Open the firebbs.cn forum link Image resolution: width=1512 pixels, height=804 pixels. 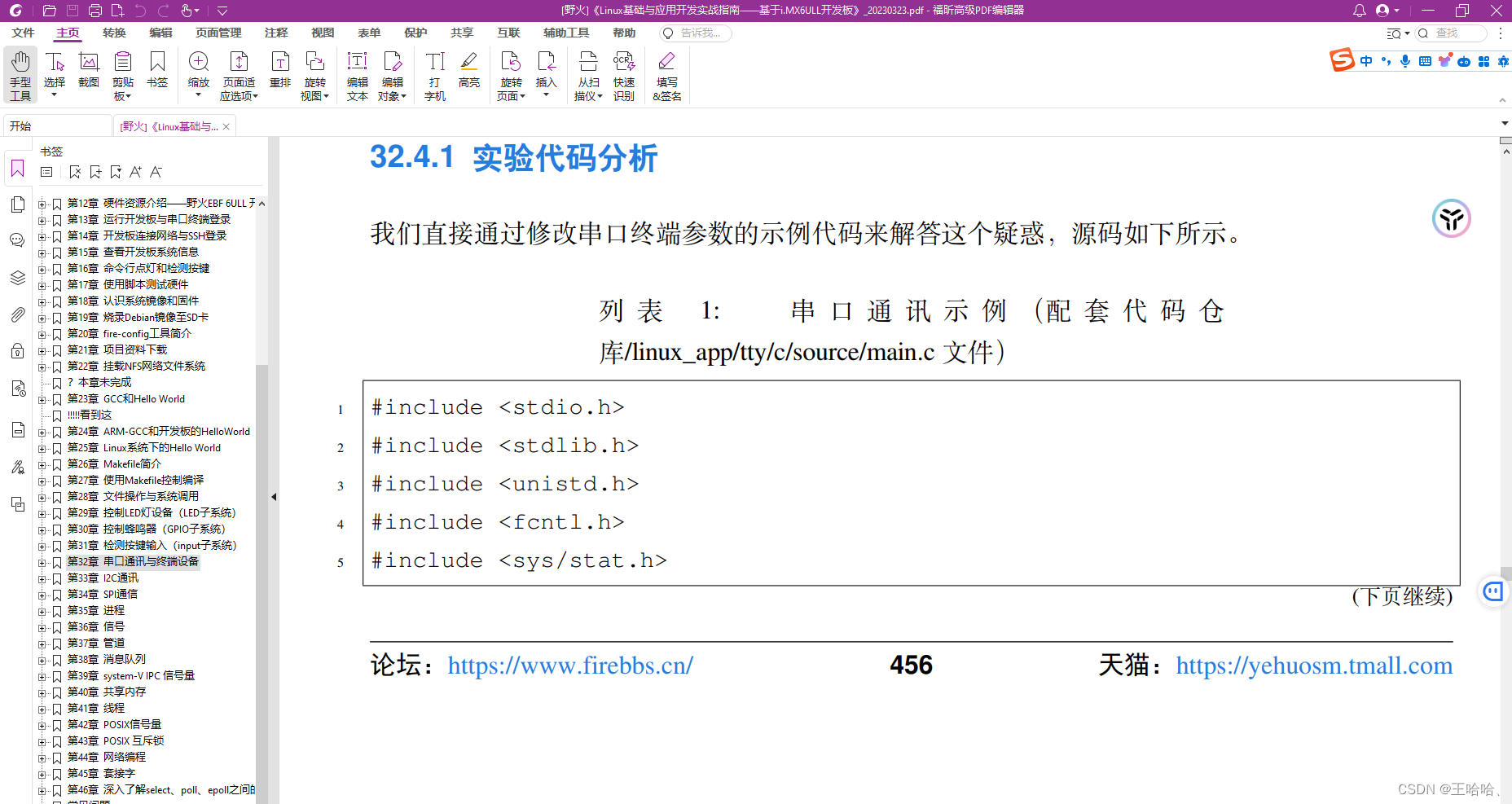pos(570,666)
